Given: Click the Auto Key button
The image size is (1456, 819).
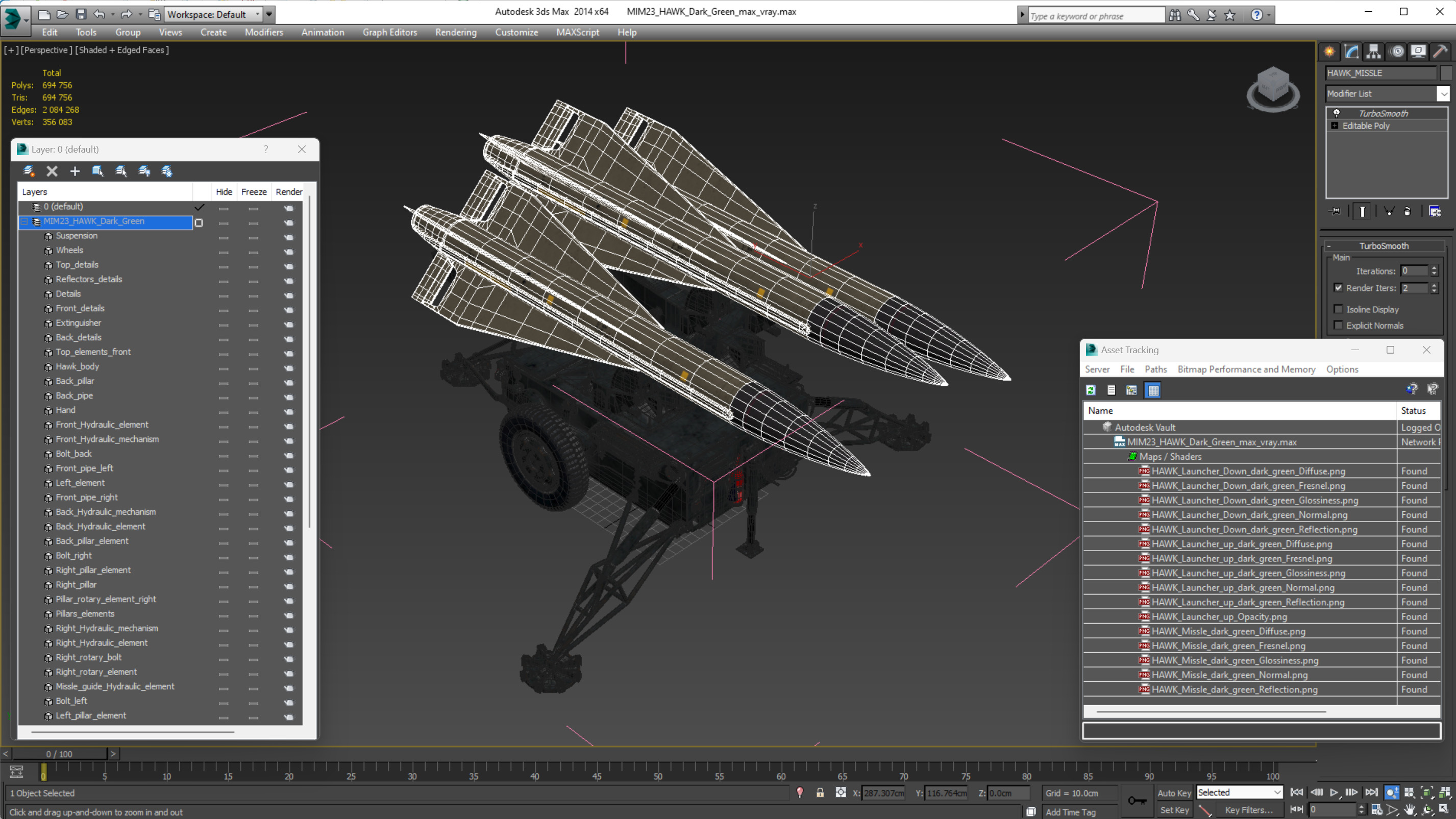Looking at the screenshot, I should [1174, 793].
